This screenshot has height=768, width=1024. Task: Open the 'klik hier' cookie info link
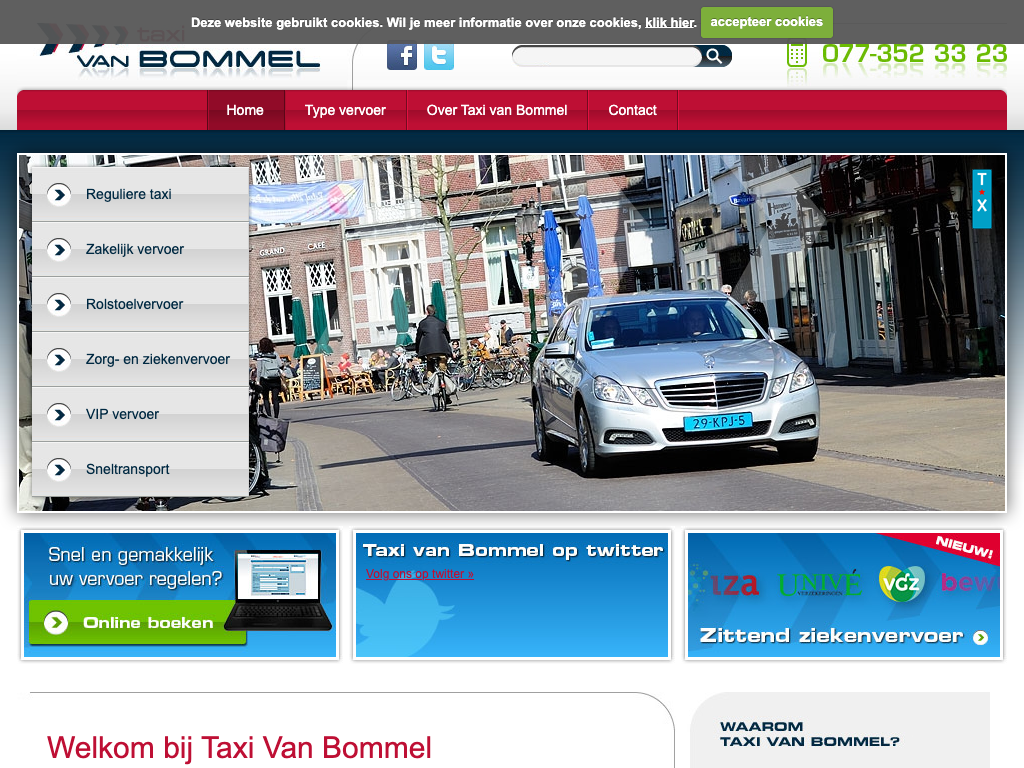(669, 22)
